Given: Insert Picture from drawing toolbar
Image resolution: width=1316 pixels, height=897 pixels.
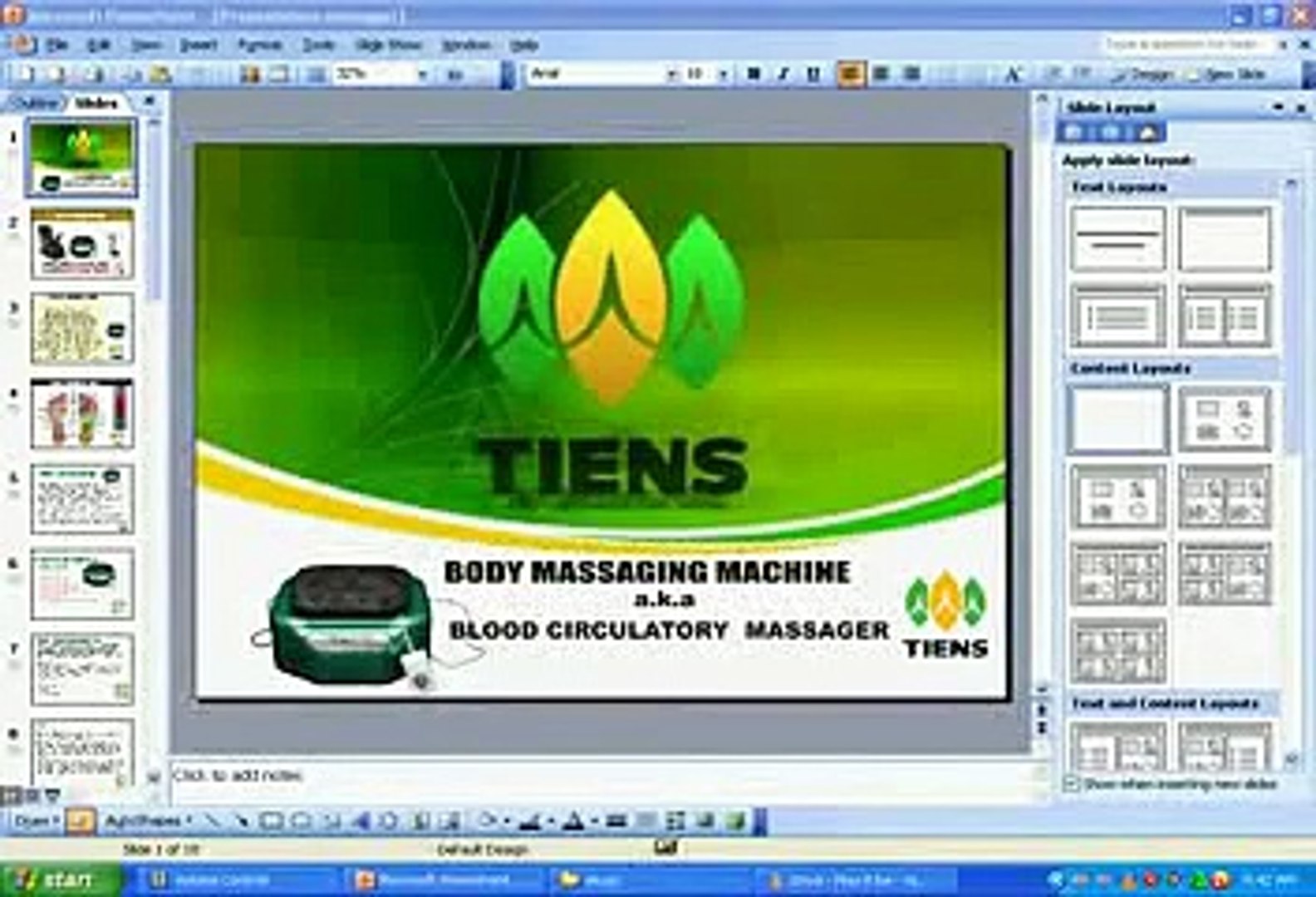Looking at the screenshot, I should point(451,821).
